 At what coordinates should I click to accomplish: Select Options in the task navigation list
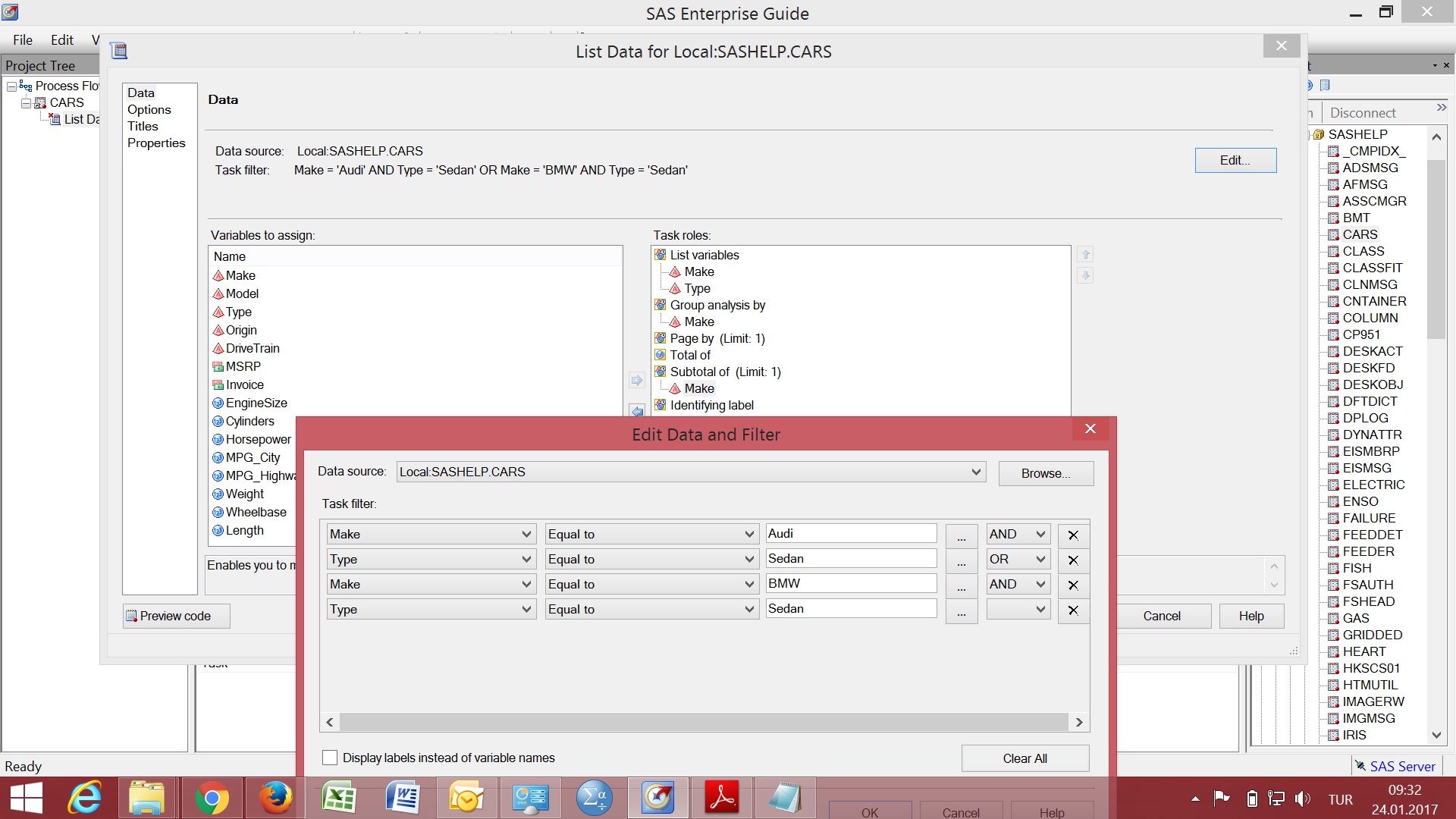coord(149,109)
